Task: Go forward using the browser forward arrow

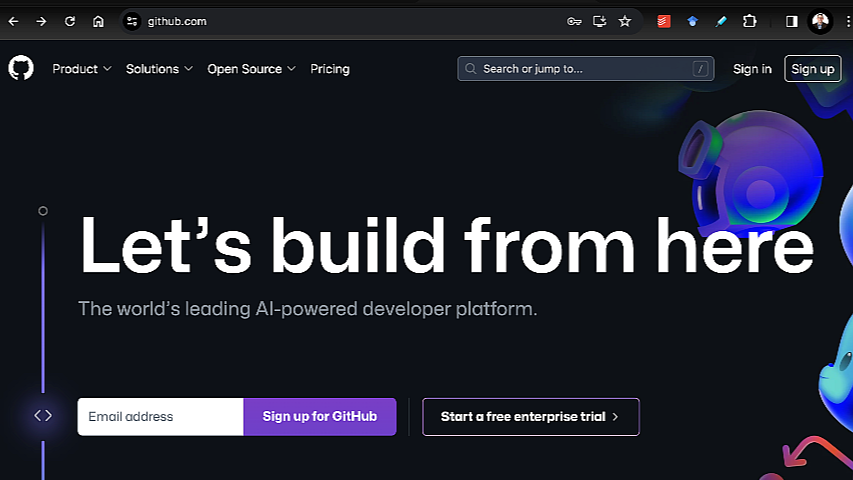Action: (x=41, y=21)
